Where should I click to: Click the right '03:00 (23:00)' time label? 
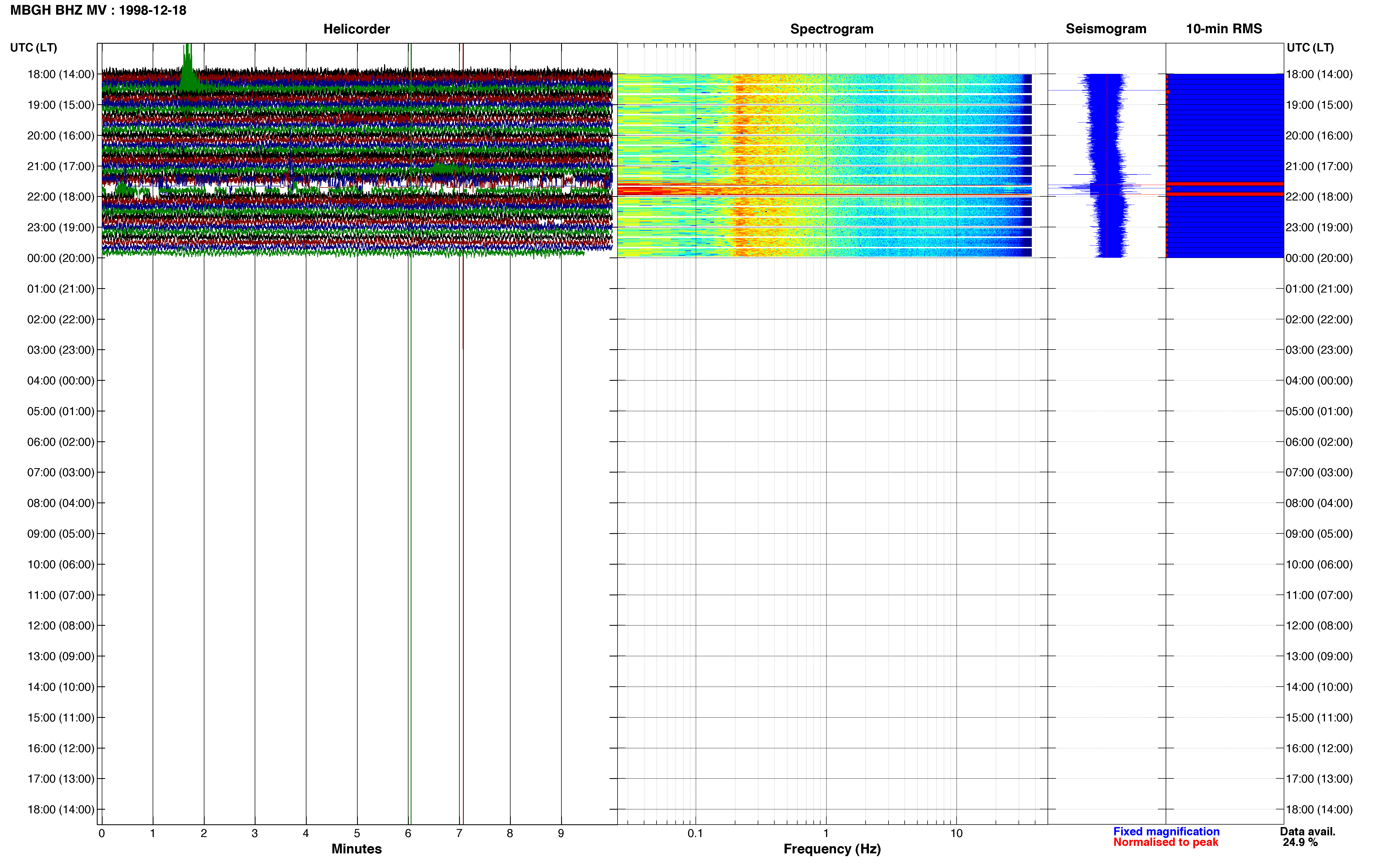coord(1319,350)
